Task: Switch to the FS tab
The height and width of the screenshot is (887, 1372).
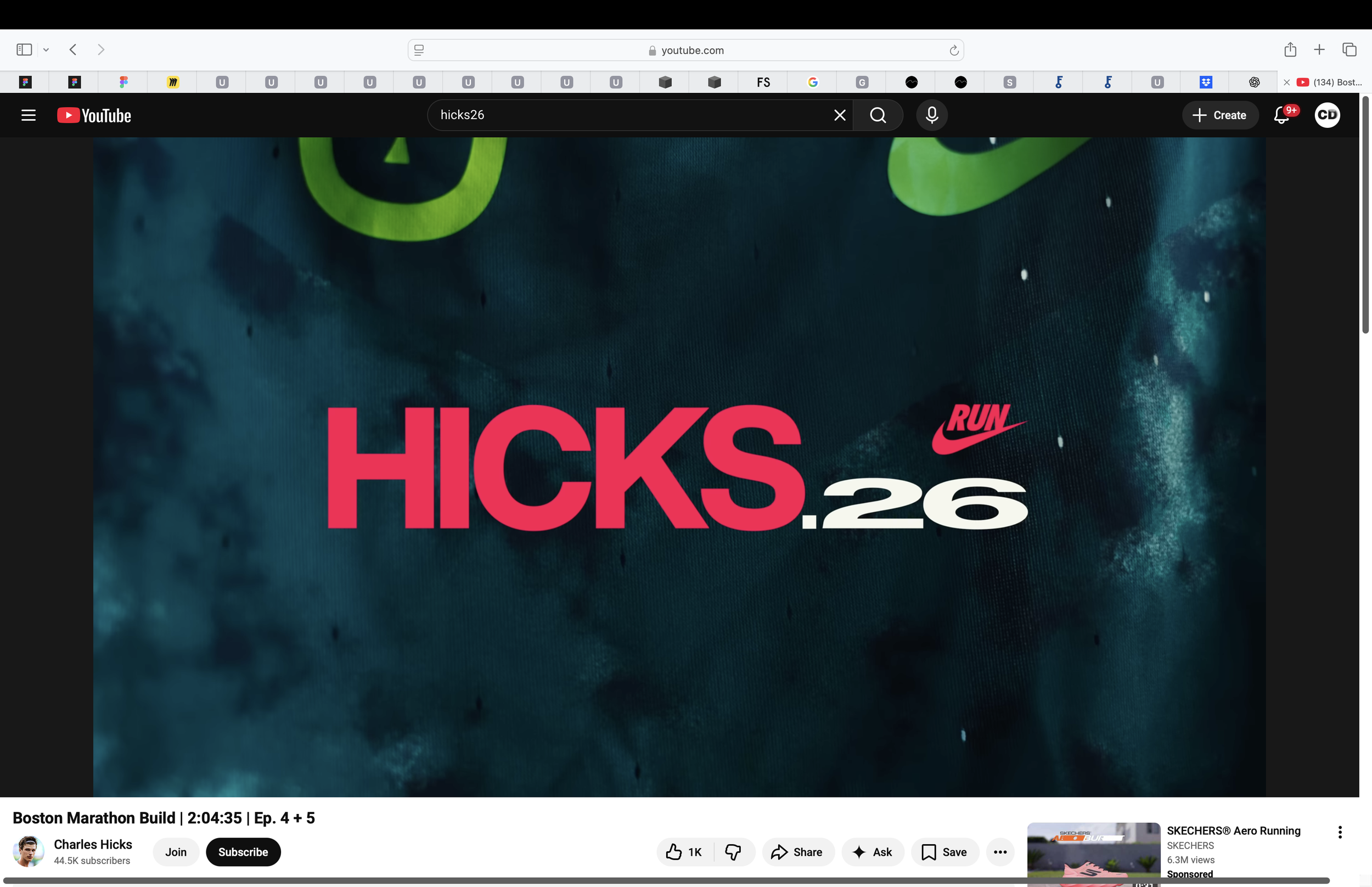Action: (763, 82)
